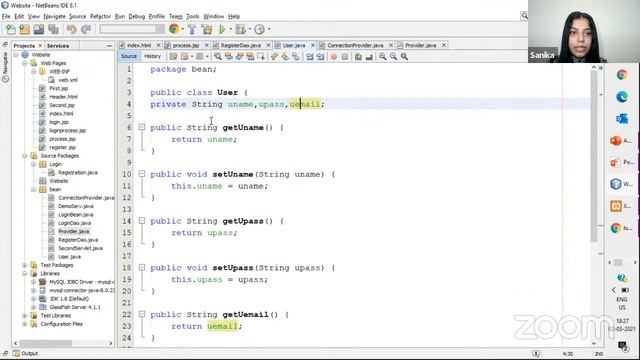Select Registration.java in the project tree
Viewport: 640px width, 360px height.
[78, 173]
